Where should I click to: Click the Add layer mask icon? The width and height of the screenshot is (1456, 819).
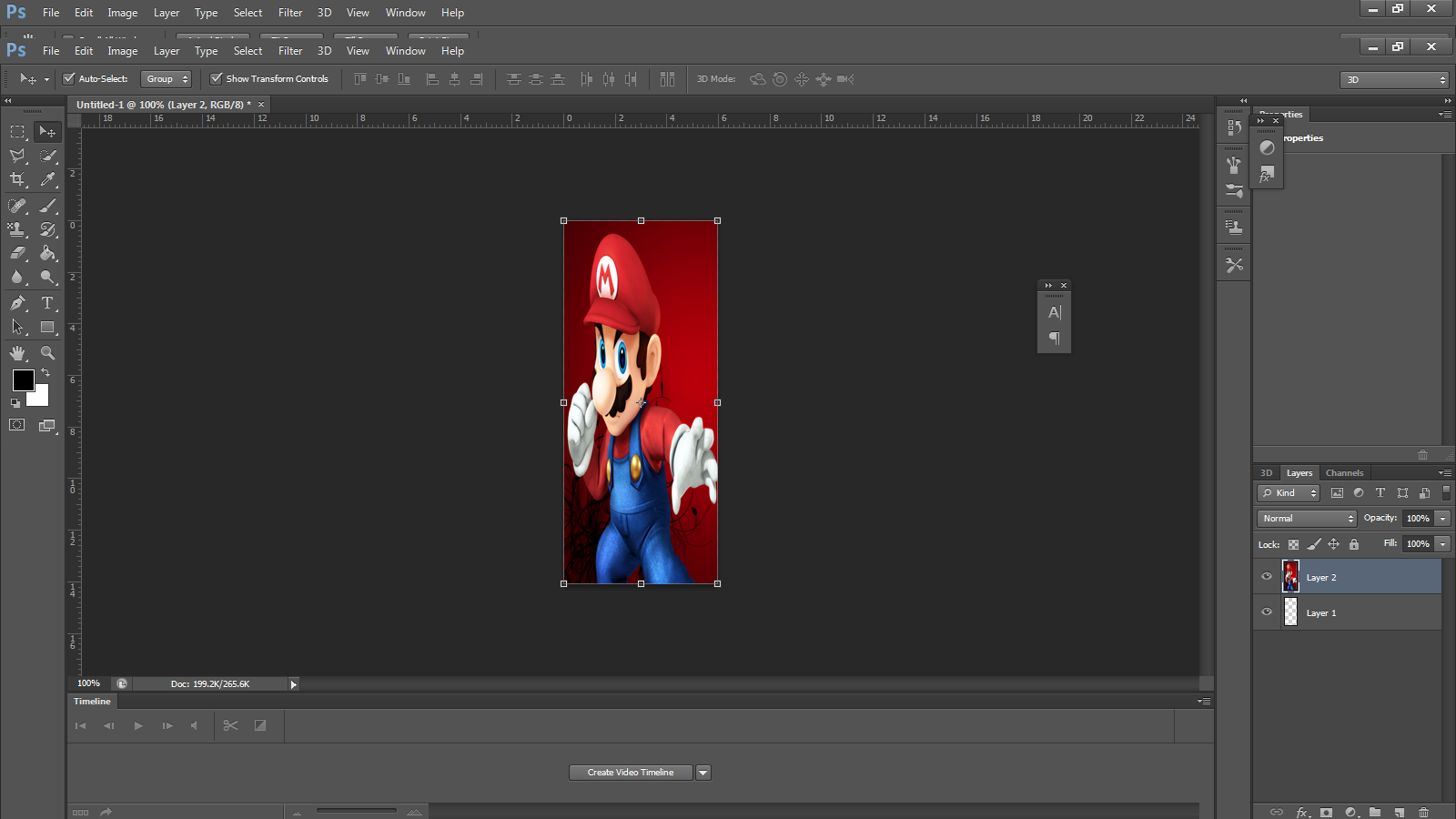(1327, 812)
